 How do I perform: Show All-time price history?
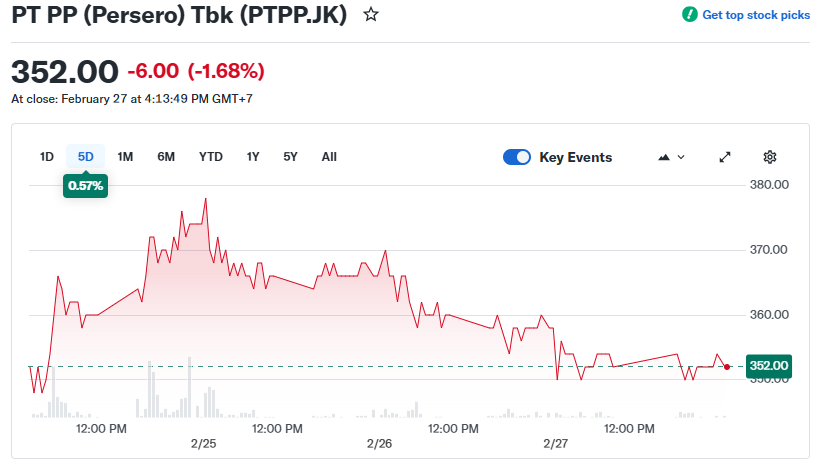point(329,157)
